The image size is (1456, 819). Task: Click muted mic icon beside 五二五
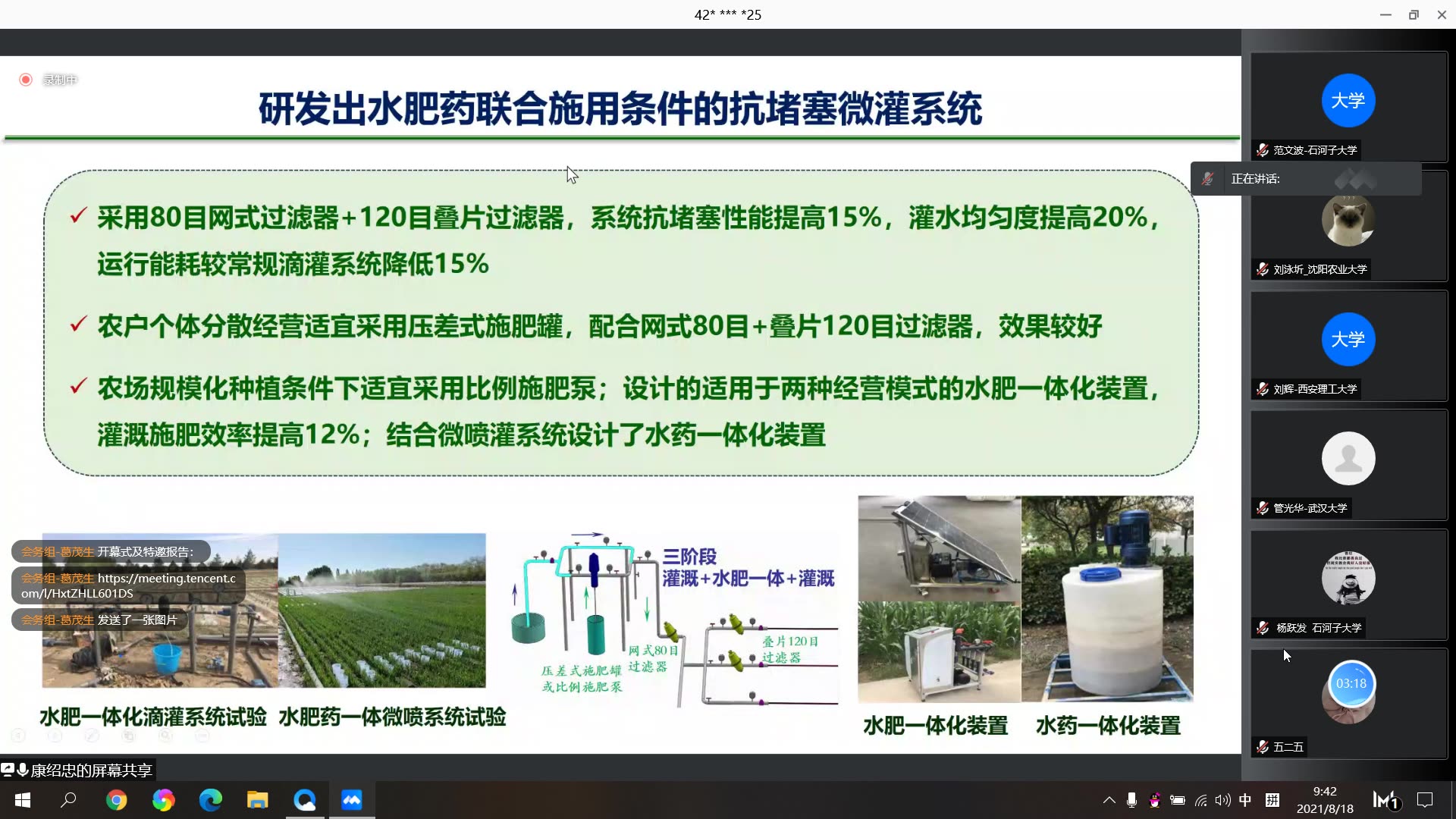pos(1262,747)
